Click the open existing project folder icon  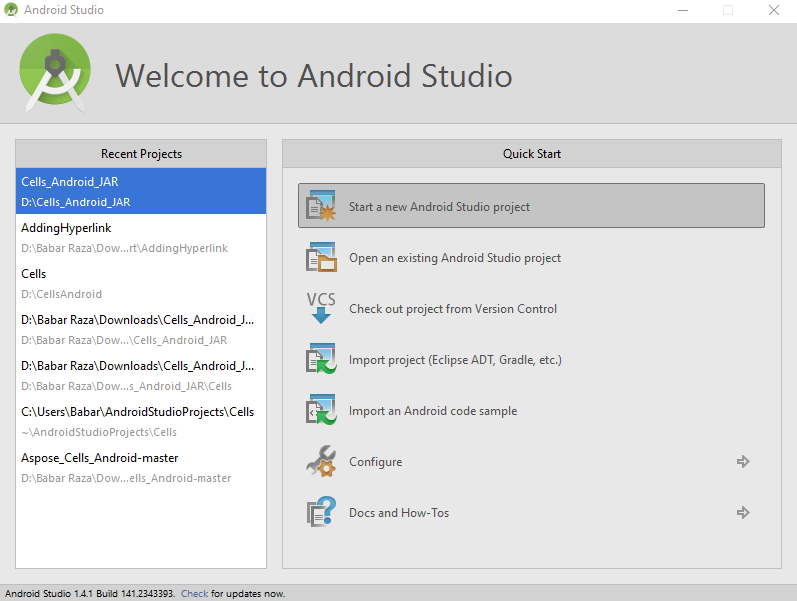coord(320,258)
